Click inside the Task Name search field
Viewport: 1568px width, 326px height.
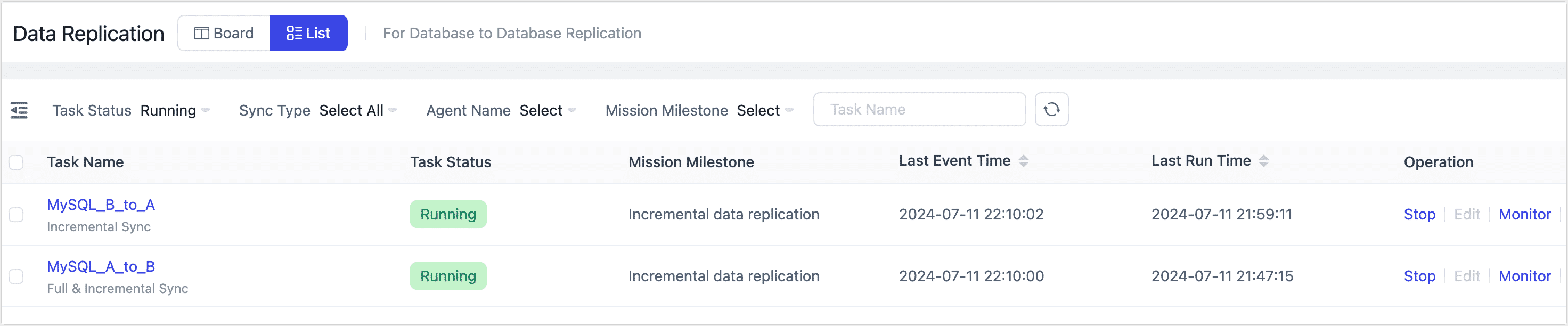point(919,110)
